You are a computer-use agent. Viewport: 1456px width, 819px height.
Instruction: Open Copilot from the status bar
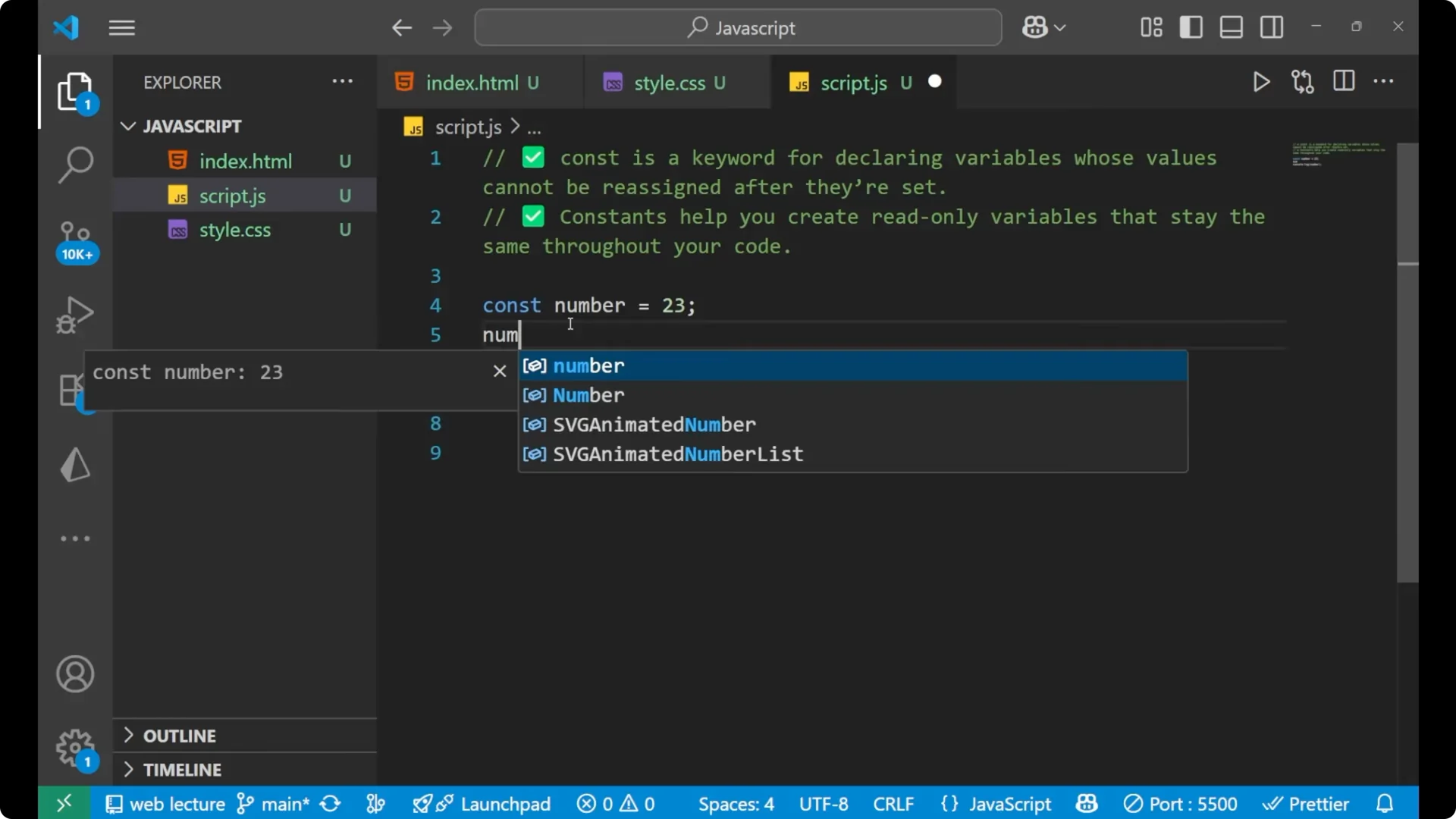coord(1087,803)
